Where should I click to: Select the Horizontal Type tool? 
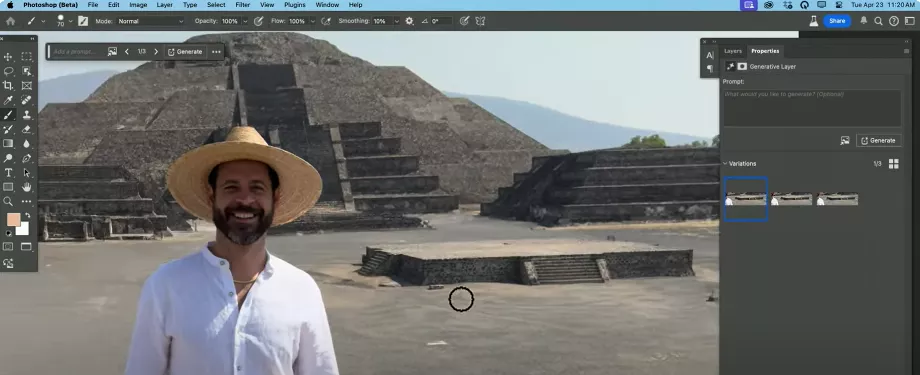8,173
